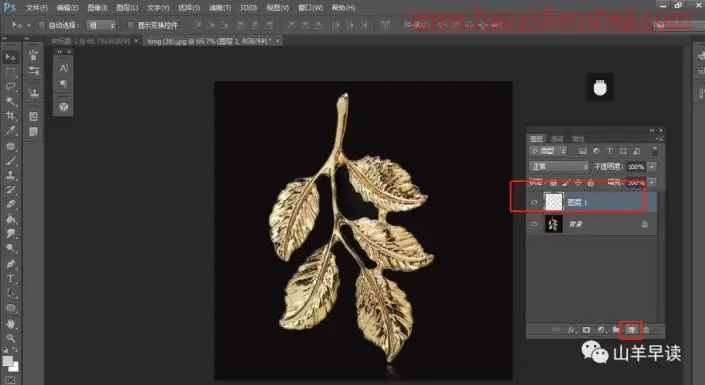Viewport: 705px width, 385px height.
Task: Collapse the Layers panel with double arrows
Action: click(652, 130)
